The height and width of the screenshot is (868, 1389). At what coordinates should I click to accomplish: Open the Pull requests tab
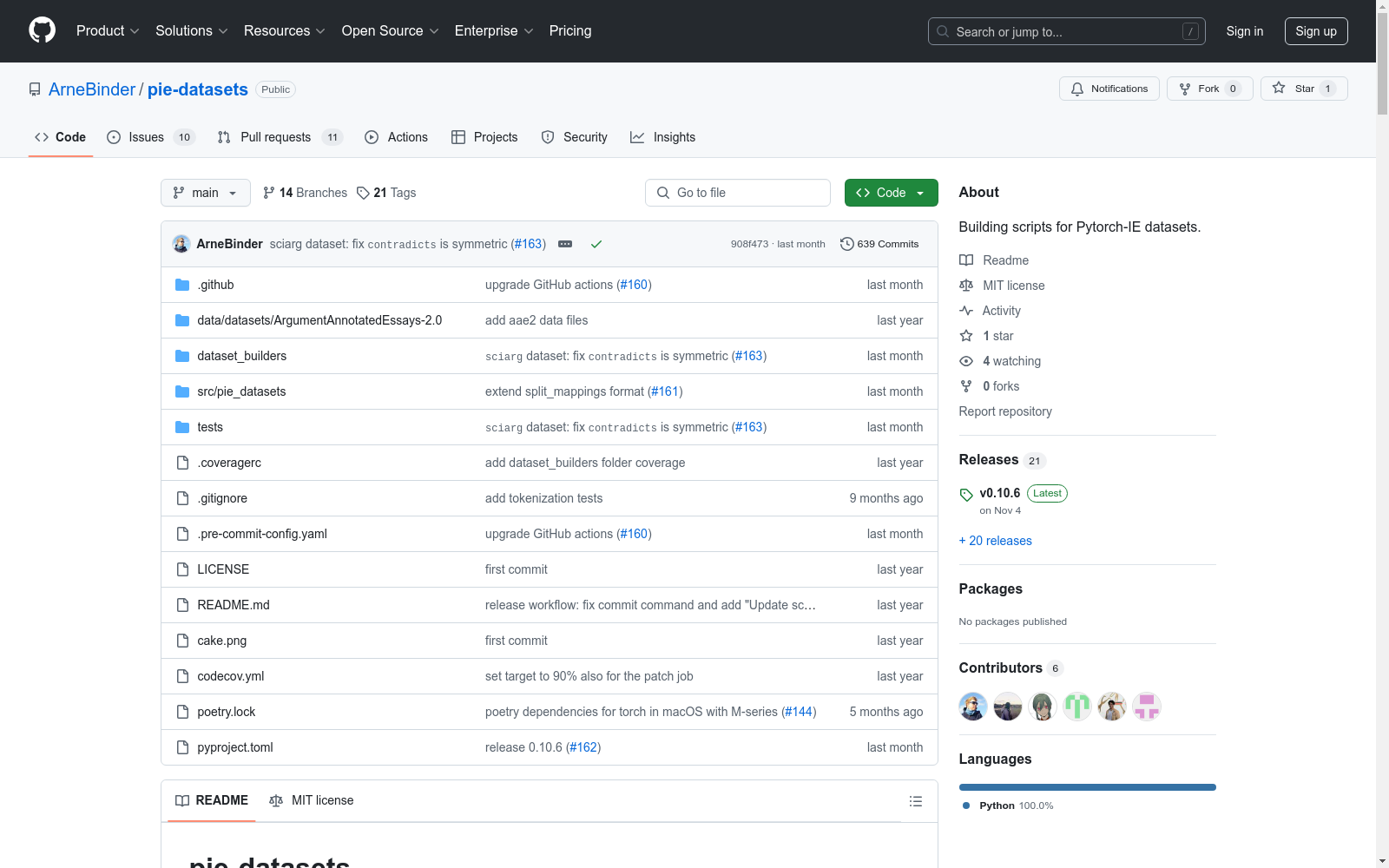coord(280,137)
